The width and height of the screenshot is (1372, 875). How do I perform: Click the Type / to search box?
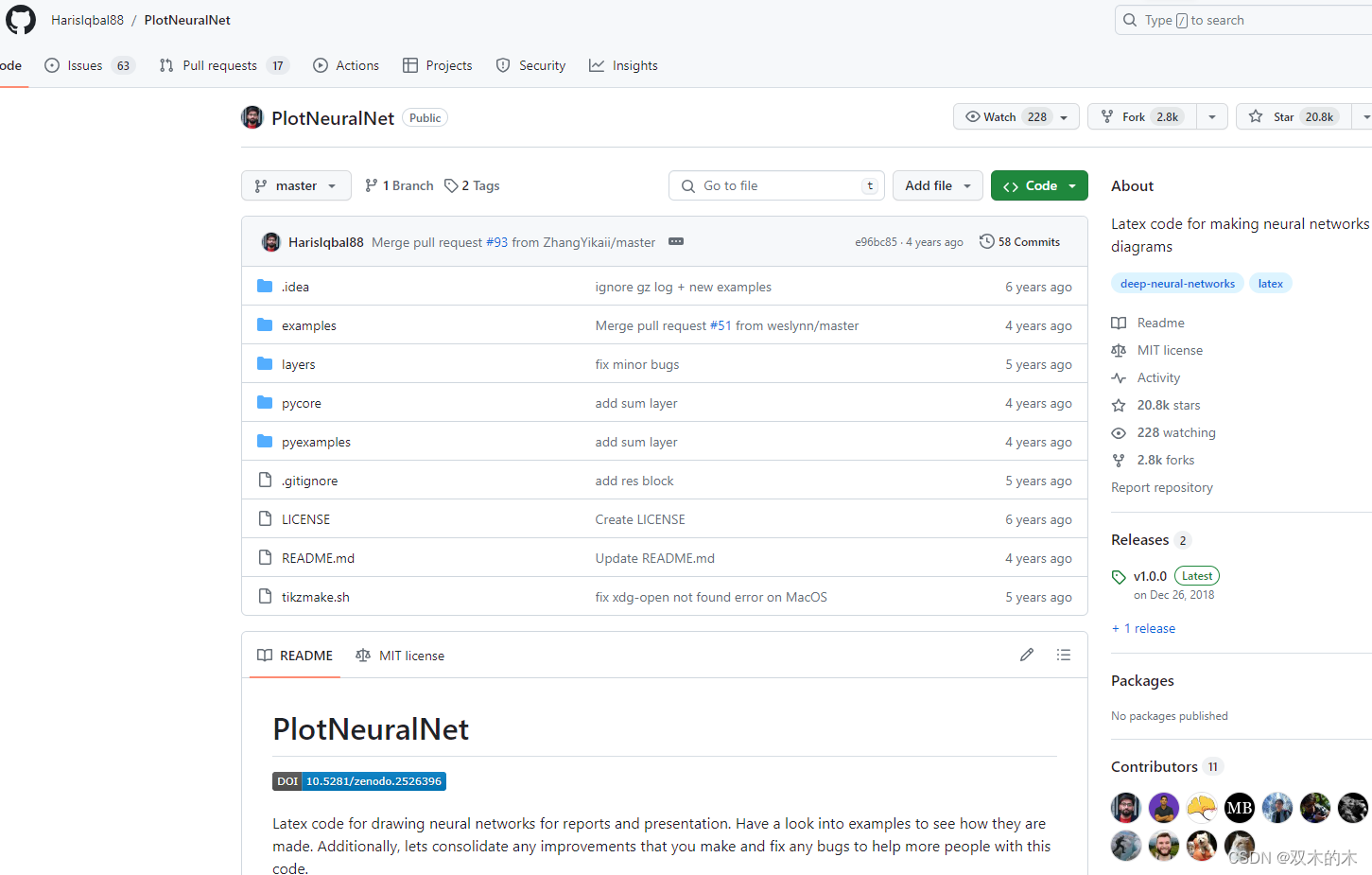point(1243,20)
